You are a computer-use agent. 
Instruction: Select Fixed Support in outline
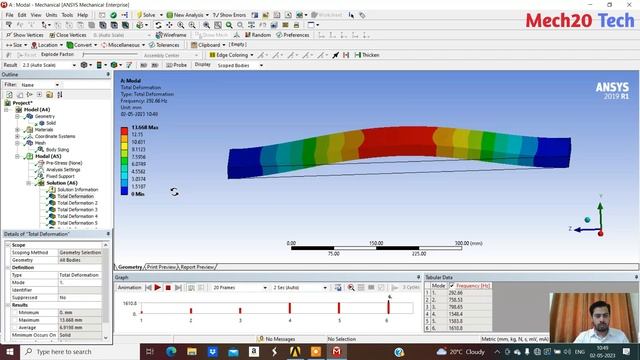[60, 176]
